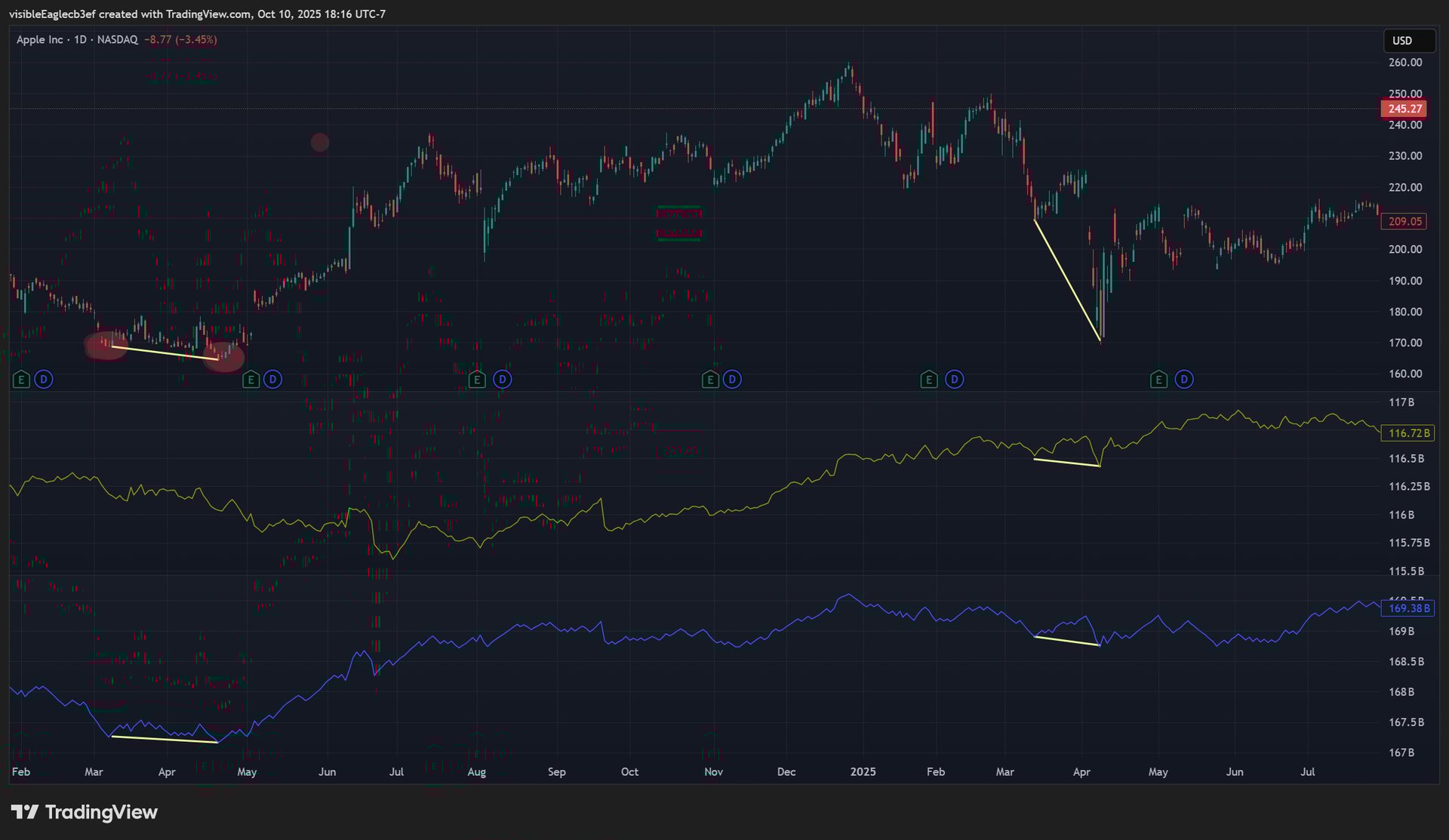This screenshot has height=840, width=1449.
Task: Click the earnings E icon near November
Action: pos(710,380)
